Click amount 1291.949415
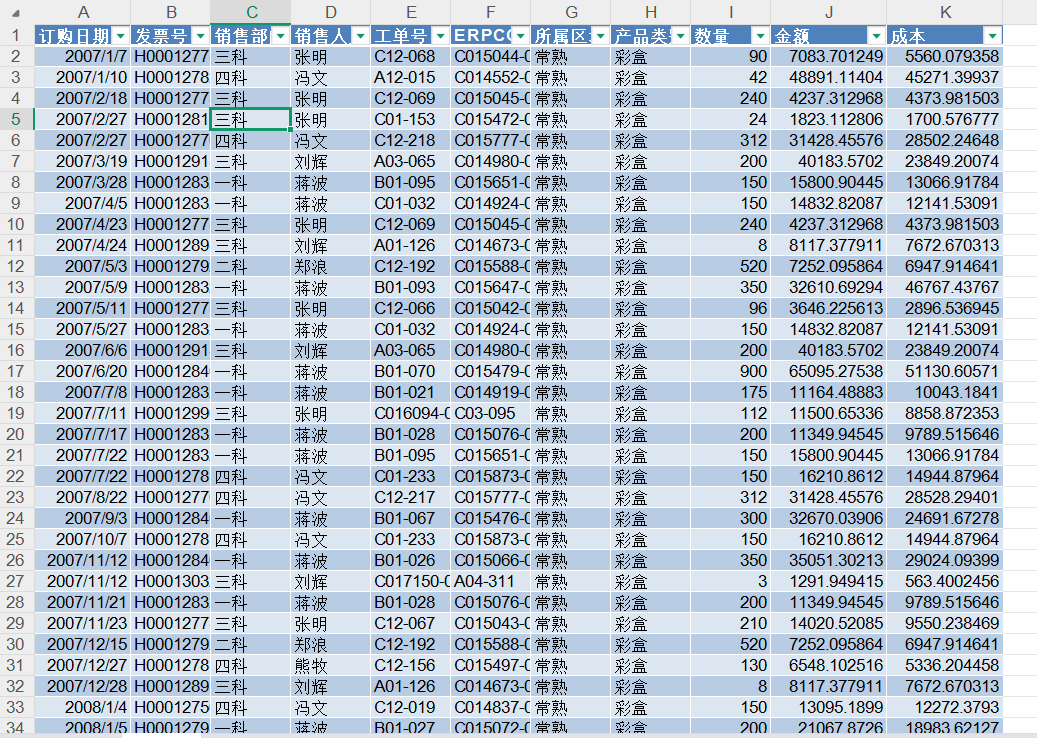 tap(829, 581)
